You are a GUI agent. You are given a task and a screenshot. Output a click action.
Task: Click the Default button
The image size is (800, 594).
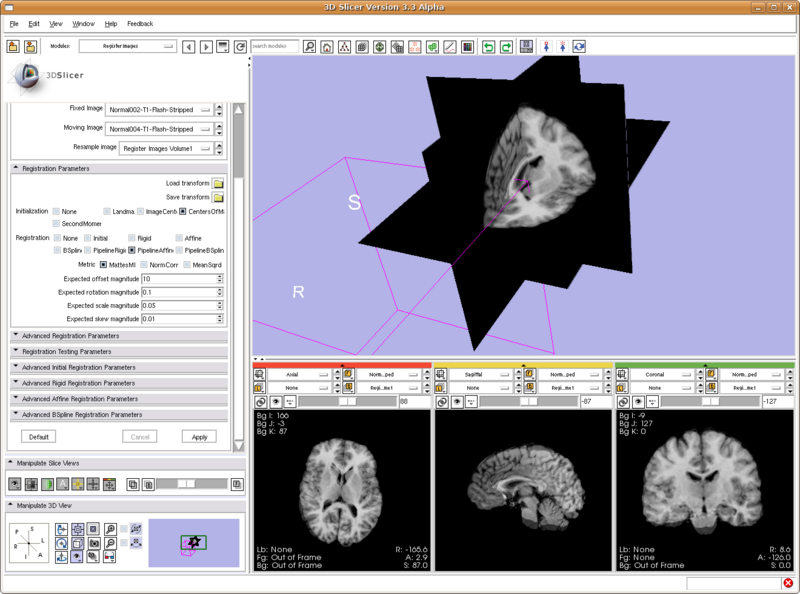pos(38,436)
